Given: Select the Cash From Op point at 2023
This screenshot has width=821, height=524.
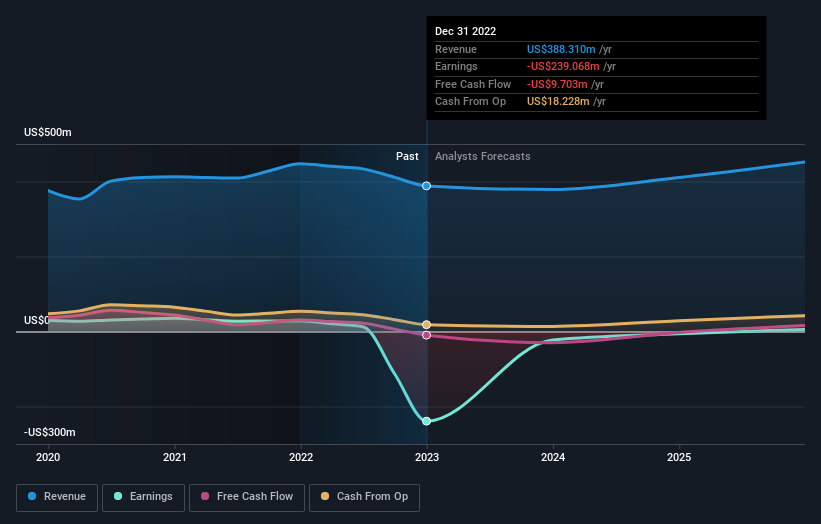Looking at the screenshot, I should coord(427,325).
